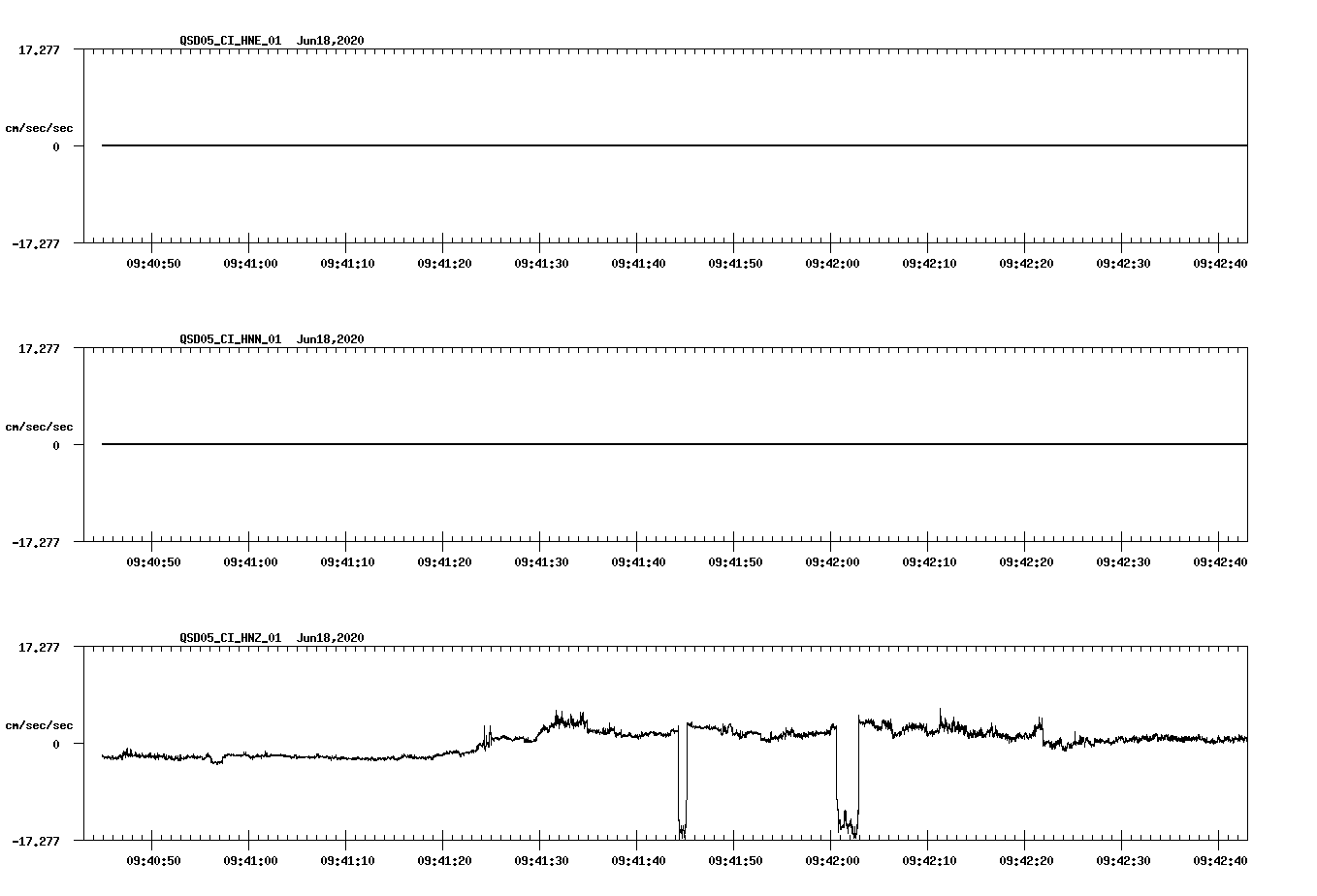Click 09:41:00 time label under HNE plot
The width and height of the screenshot is (1317, 896).
coord(250,264)
